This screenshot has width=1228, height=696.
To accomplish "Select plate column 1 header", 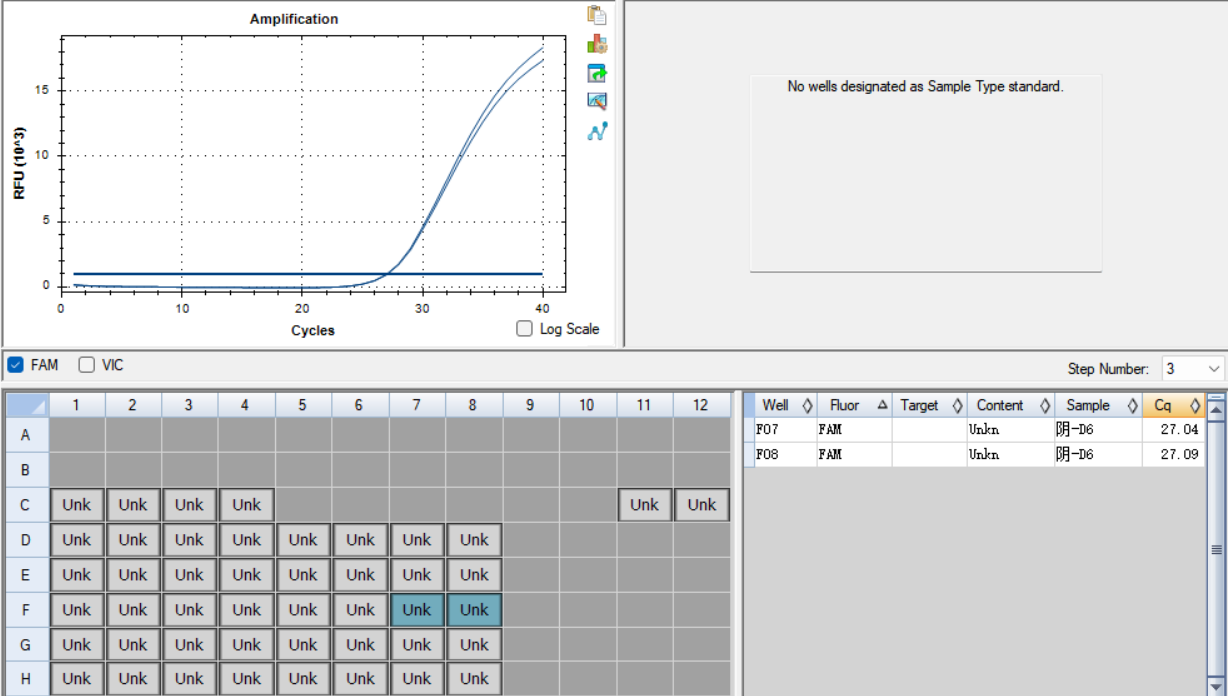I will [x=76, y=405].
